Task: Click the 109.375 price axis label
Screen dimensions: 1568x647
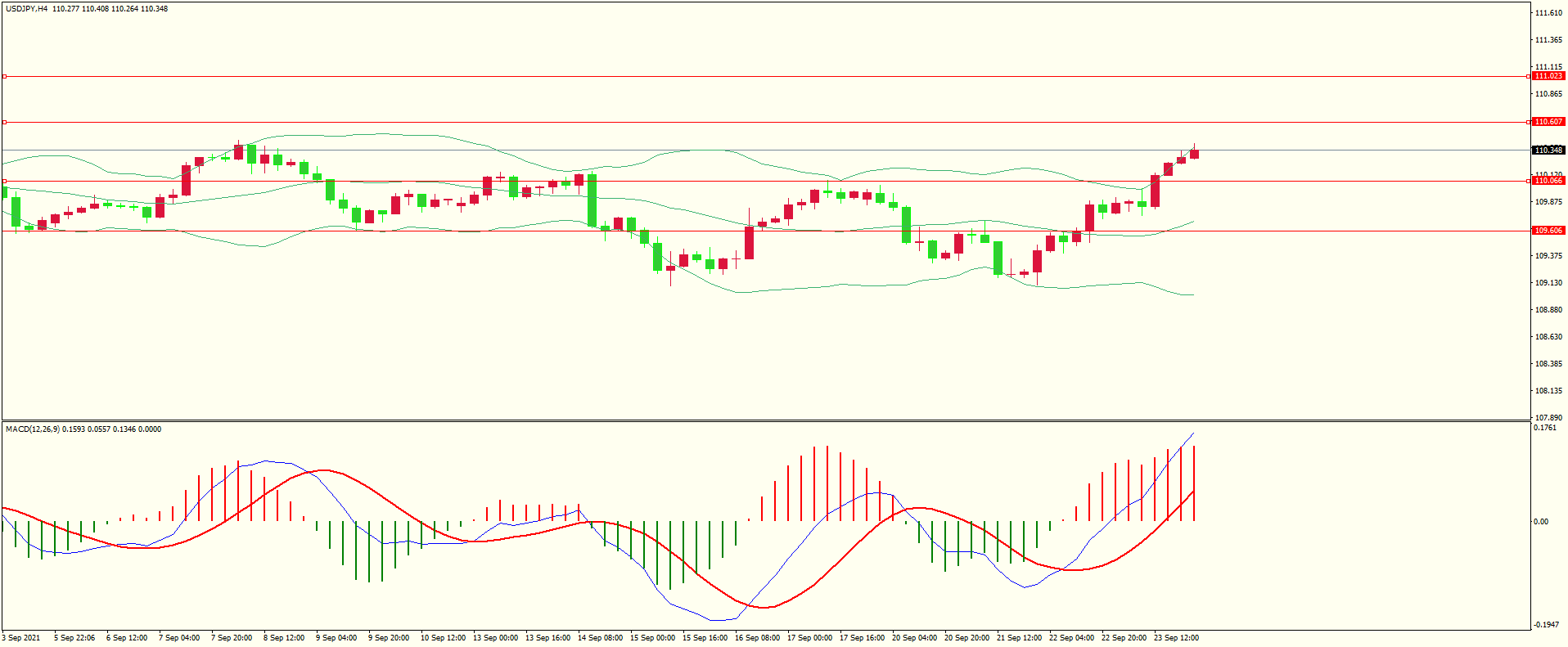Action: [1548, 256]
